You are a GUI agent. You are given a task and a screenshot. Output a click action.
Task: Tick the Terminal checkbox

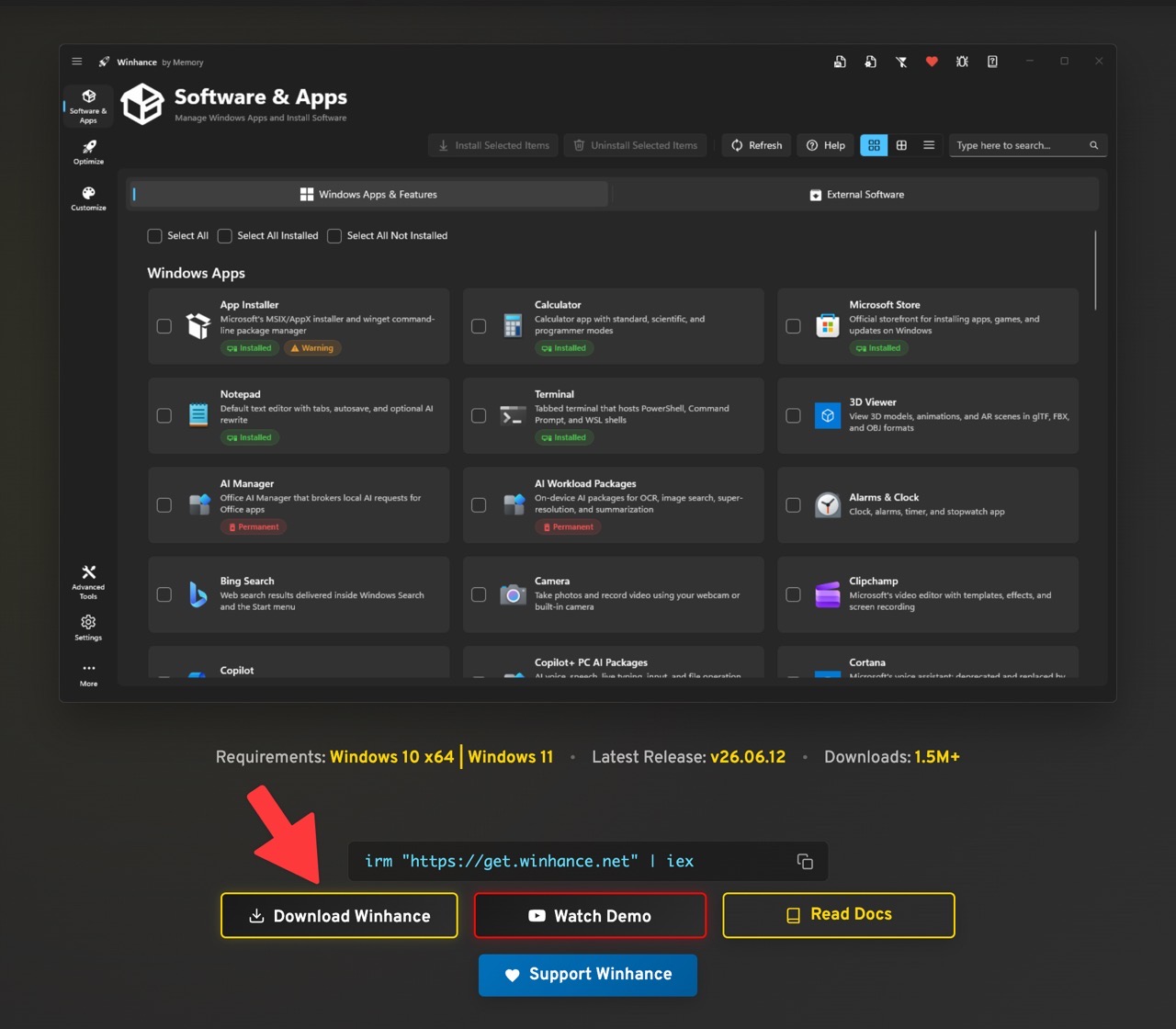coord(479,415)
